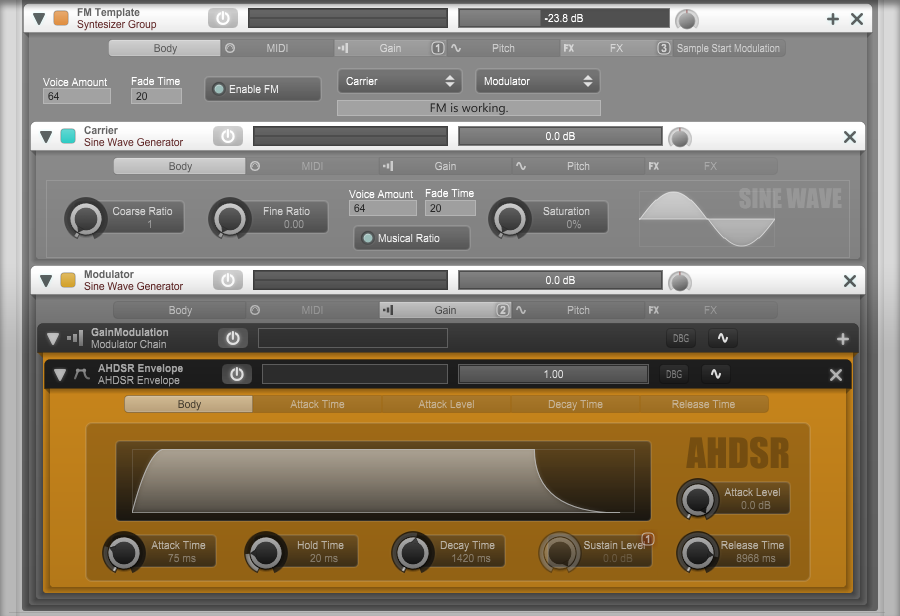900x616 pixels.
Task: Collapse the AHDSR Envelope panel
Action: [x=60, y=375]
